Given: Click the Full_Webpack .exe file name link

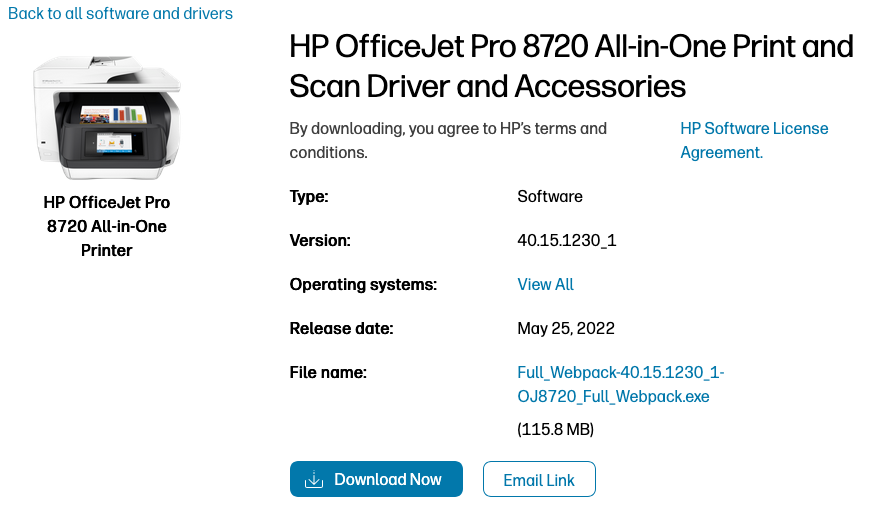Looking at the screenshot, I should click(x=620, y=384).
